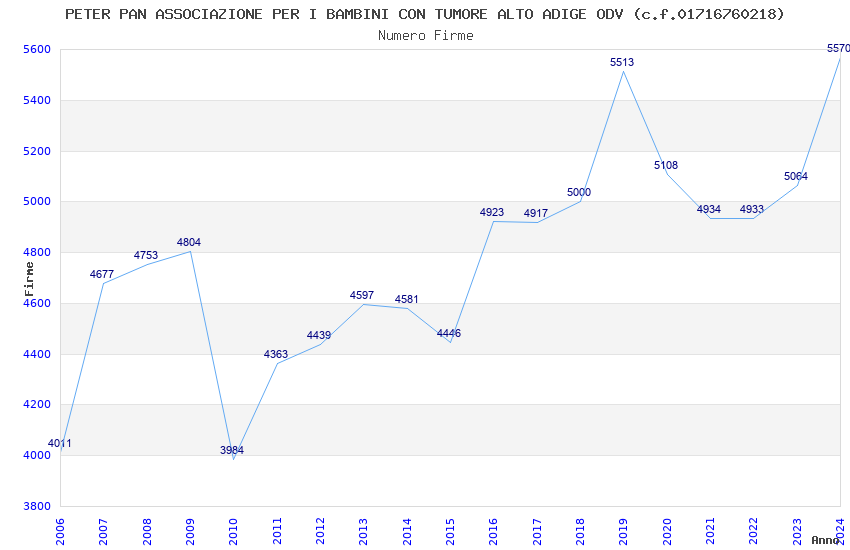Click the Firme y-axis label

coord(29,279)
